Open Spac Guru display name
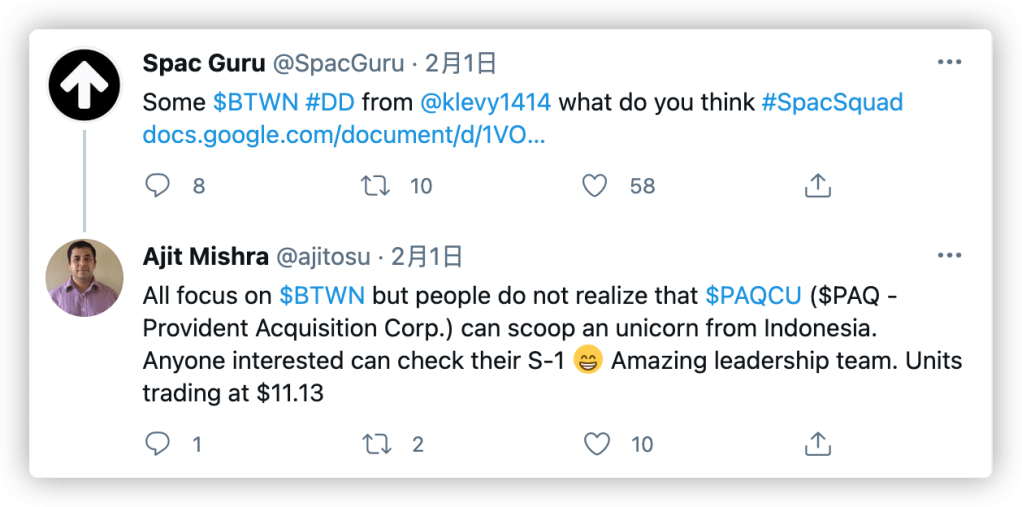Screen dimensions: 1022x507 [x=203, y=64]
